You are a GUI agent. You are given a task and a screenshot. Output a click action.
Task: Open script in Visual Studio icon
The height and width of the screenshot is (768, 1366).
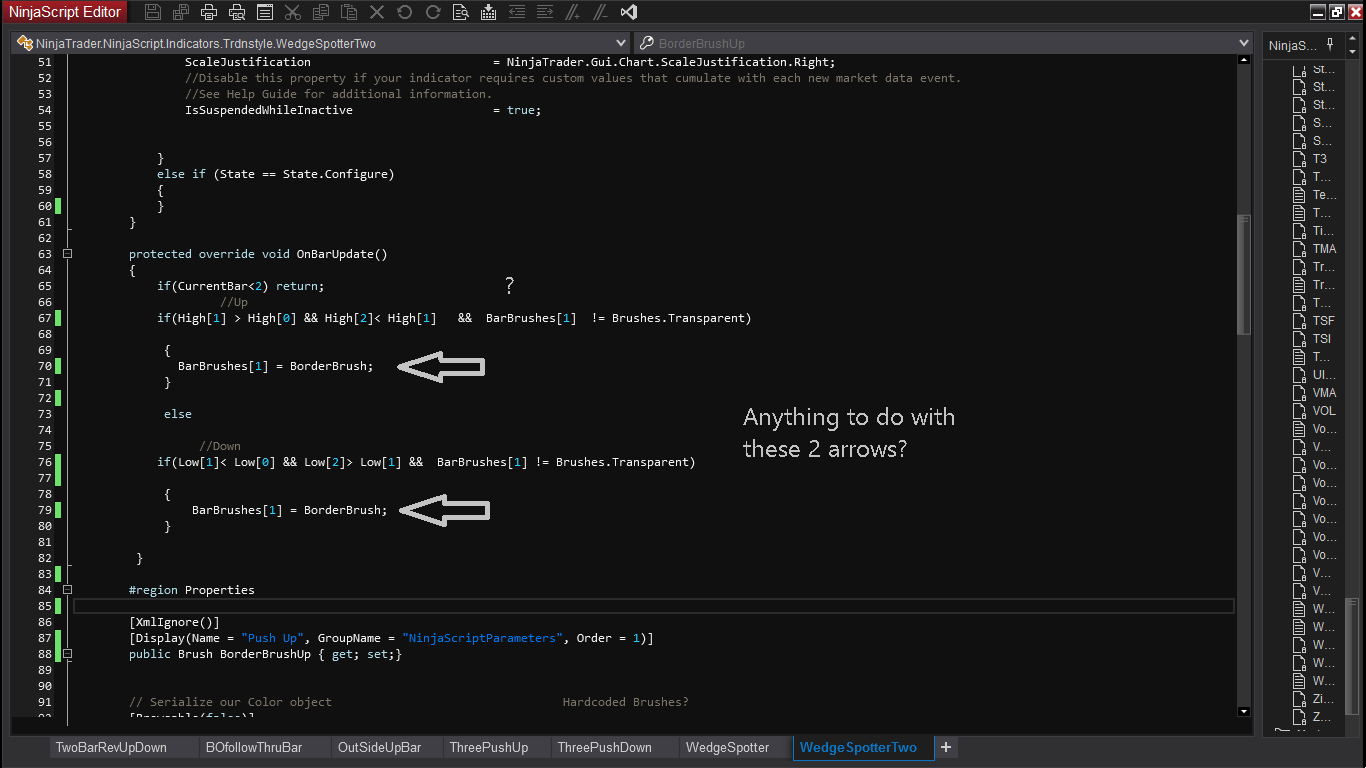click(x=628, y=13)
